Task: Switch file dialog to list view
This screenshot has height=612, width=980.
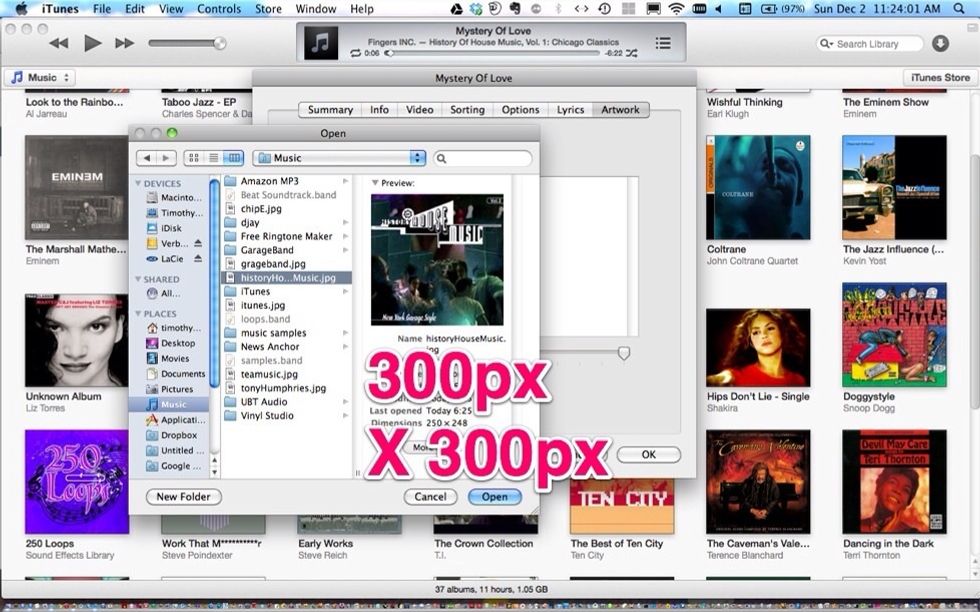Action: [213, 158]
